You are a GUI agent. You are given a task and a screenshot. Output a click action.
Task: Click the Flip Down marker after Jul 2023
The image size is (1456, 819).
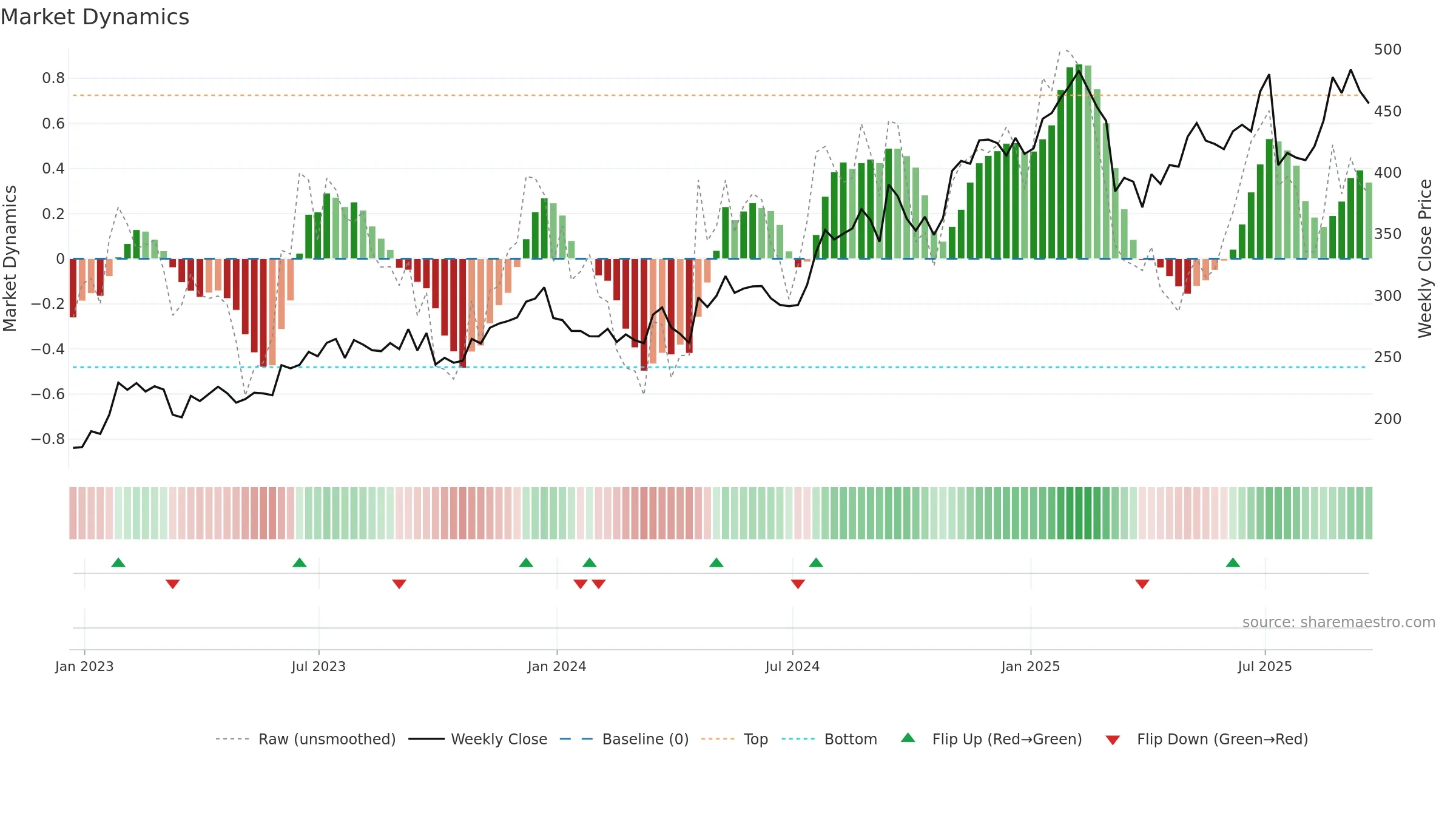(399, 584)
